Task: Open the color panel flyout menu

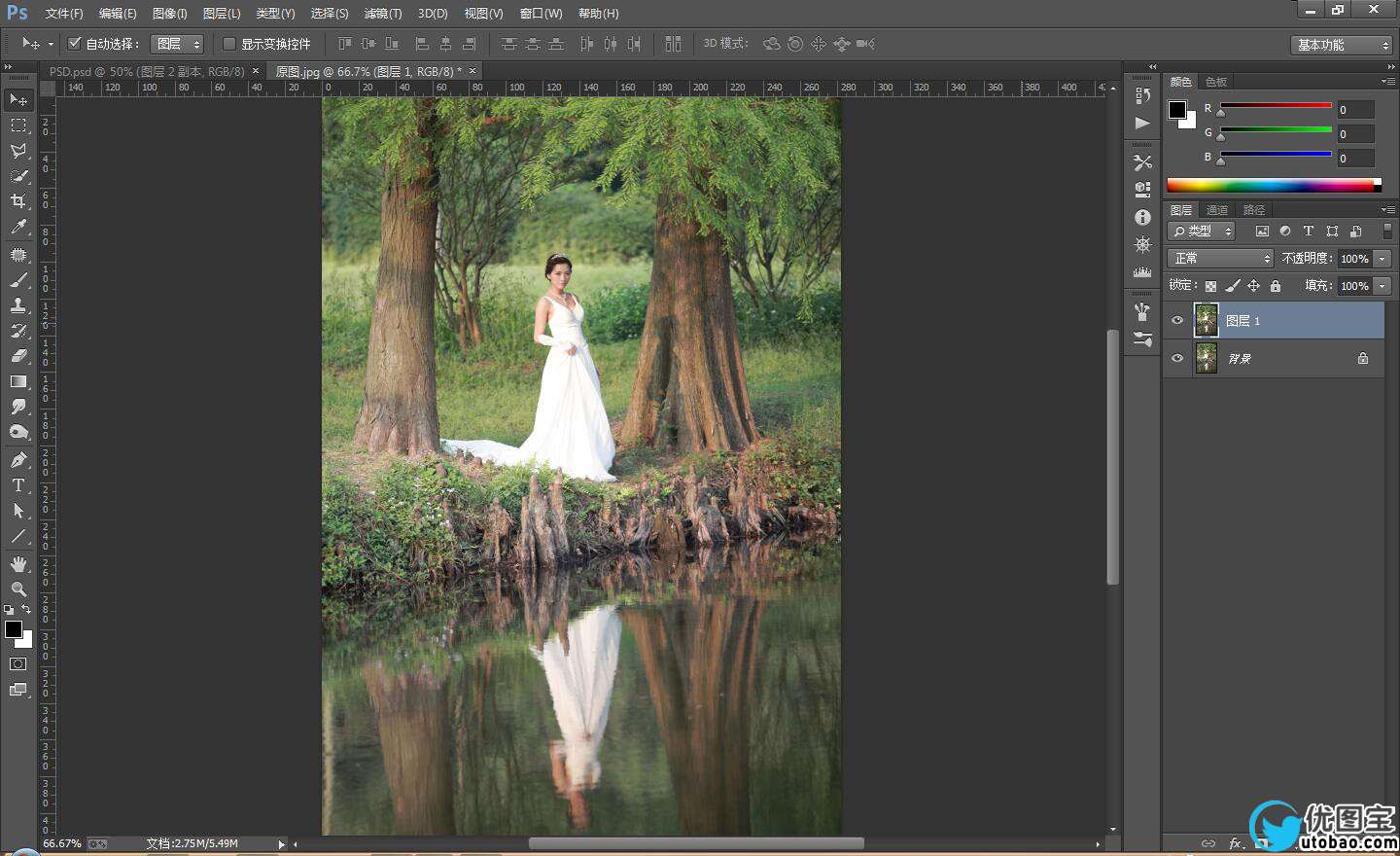Action: coord(1387,82)
